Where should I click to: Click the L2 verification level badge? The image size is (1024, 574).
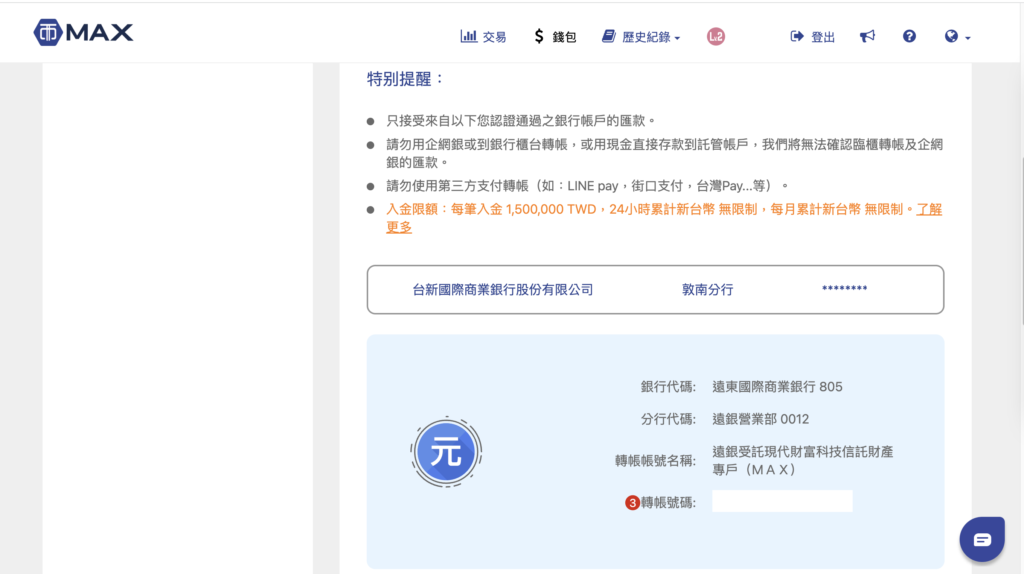pyautogui.click(x=715, y=36)
